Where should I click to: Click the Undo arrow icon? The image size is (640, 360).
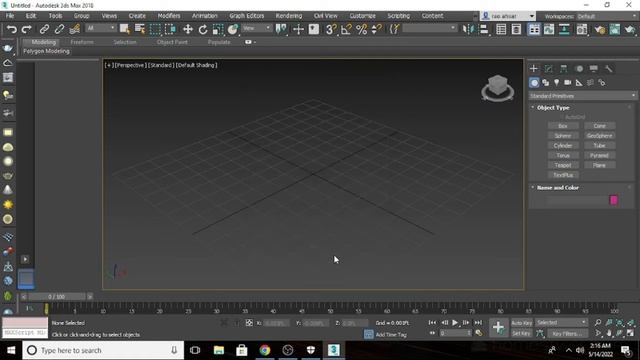[11, 29]
